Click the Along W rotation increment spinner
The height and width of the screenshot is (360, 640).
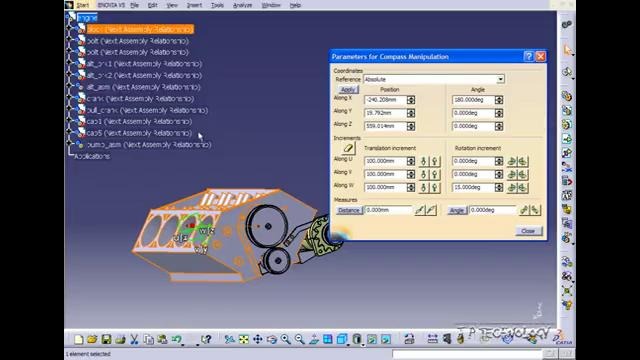[x=499, y=187]
